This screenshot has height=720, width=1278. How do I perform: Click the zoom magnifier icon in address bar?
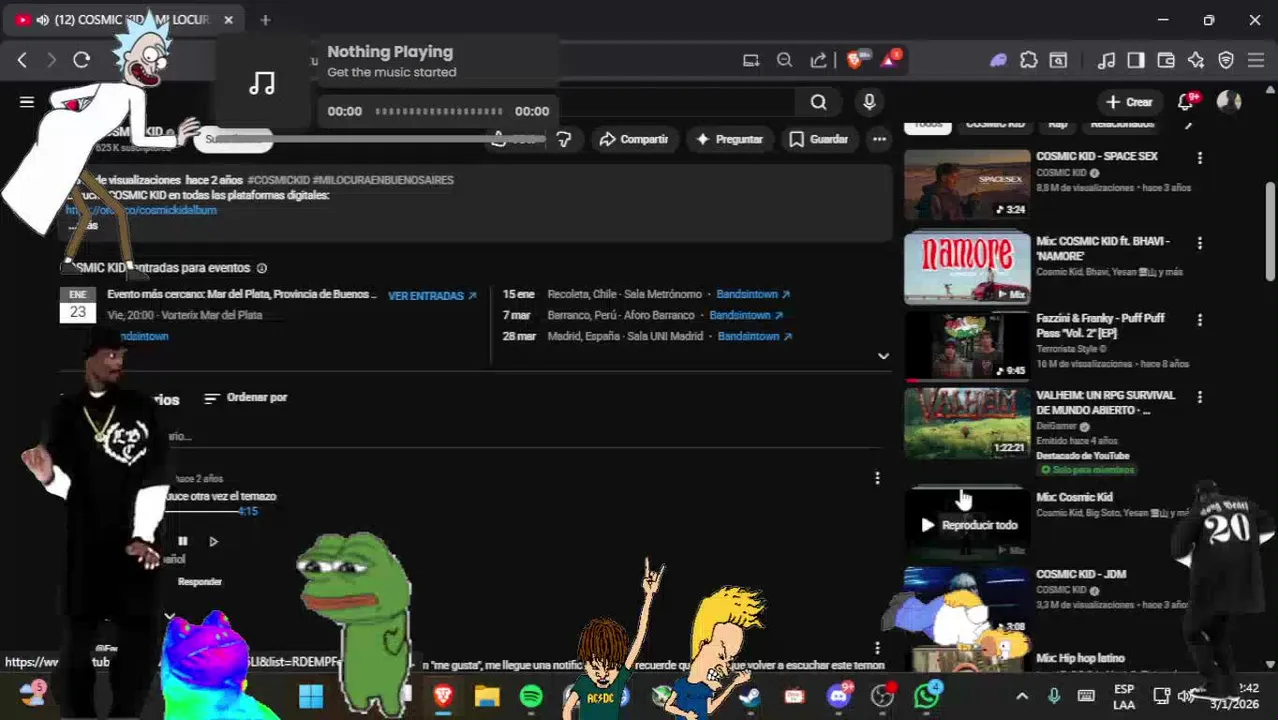(785, 60)
